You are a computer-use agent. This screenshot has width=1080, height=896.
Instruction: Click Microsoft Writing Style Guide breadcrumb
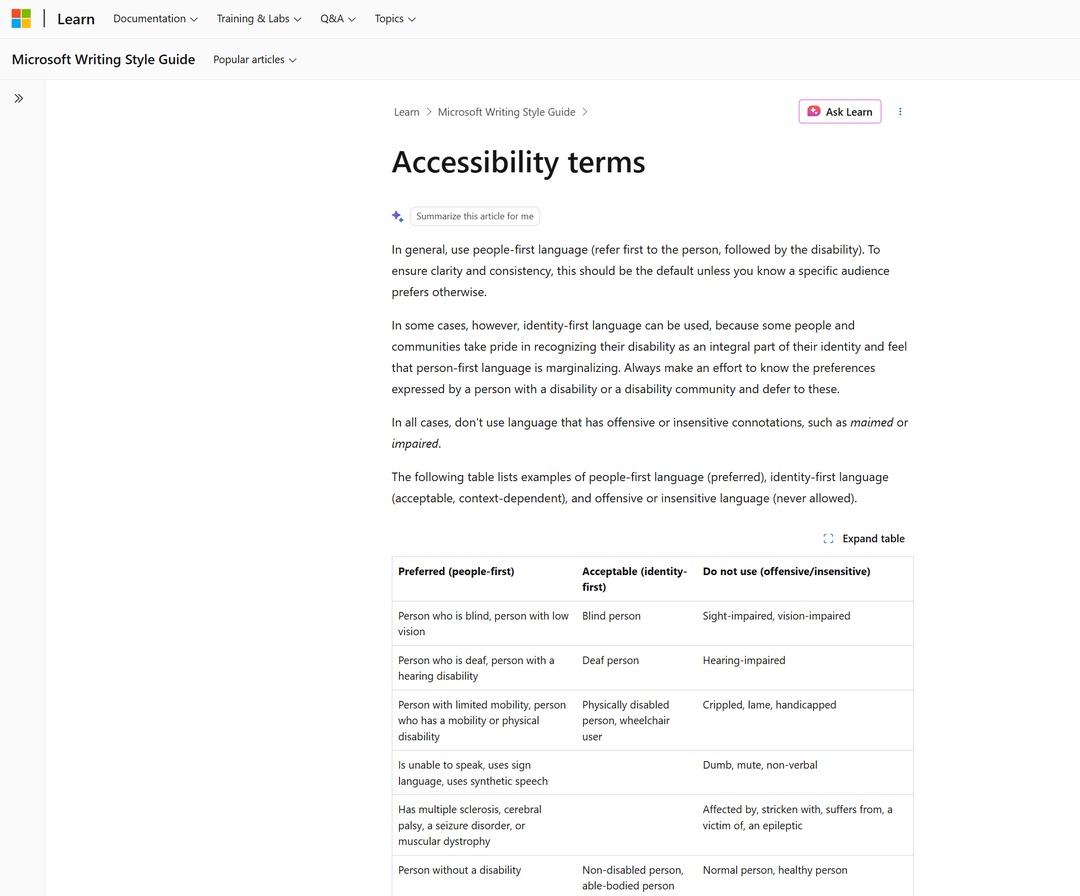pos(506,112)
